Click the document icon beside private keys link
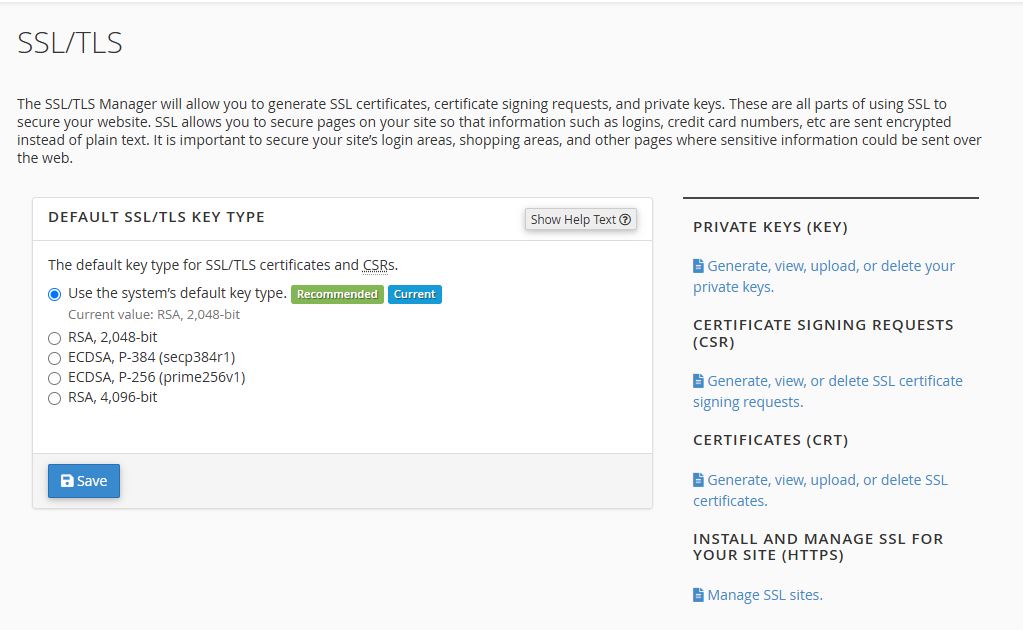Screen dimensions: 1023x630 pos(698,266)
